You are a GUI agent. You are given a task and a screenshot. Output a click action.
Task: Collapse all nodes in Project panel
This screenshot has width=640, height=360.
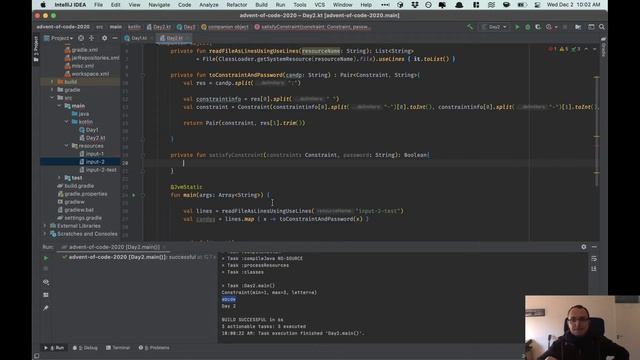pos(91,38)
